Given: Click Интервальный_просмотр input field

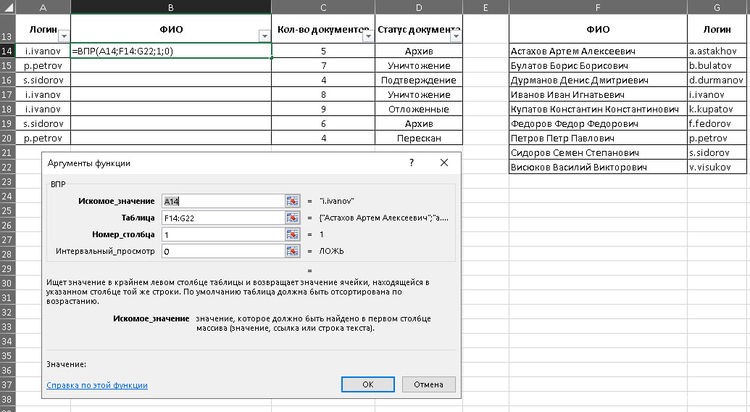Looking at the screenshot, I should (x=223, y=251).
